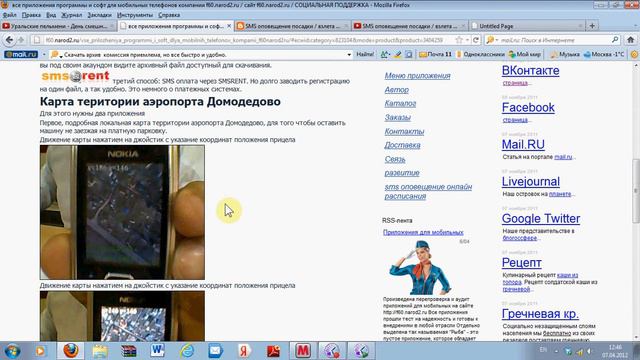The height and width of the screenshot is (360, 640).
Task: Switch to the first SMS оповещение посадки tab
Action: [x=292, y=26]
